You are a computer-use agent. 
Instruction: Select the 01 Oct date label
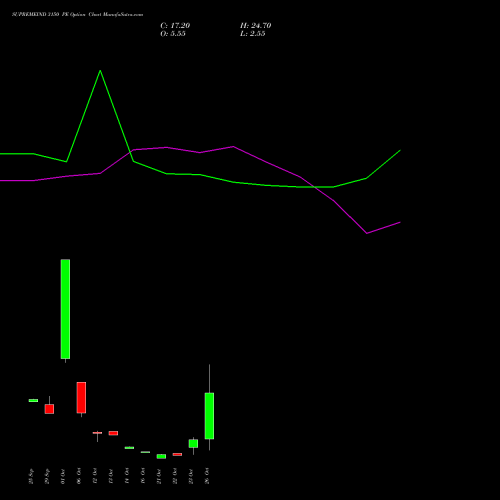pyautogui.click(x=63, y=476)
